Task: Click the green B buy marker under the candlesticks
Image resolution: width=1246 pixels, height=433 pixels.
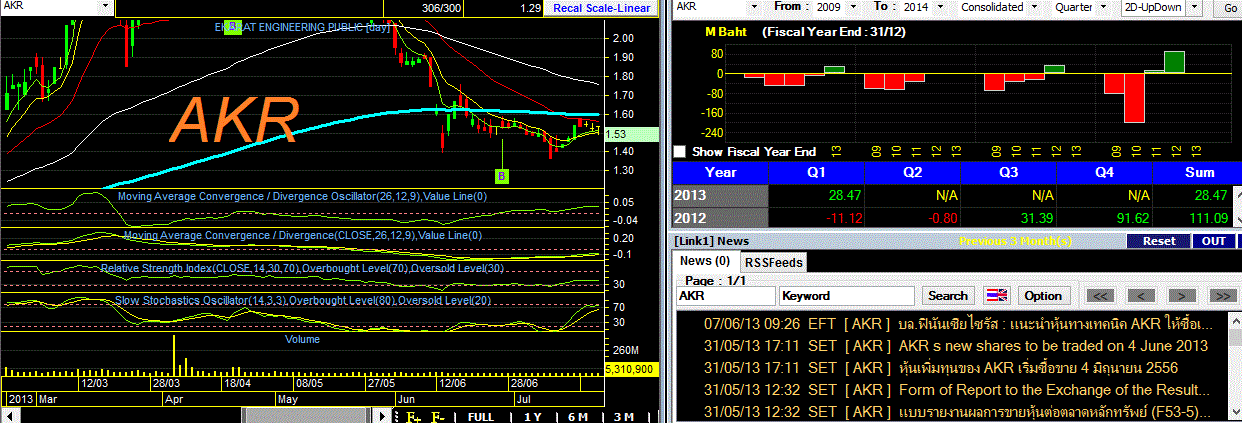Action: [x=501, y=176]
